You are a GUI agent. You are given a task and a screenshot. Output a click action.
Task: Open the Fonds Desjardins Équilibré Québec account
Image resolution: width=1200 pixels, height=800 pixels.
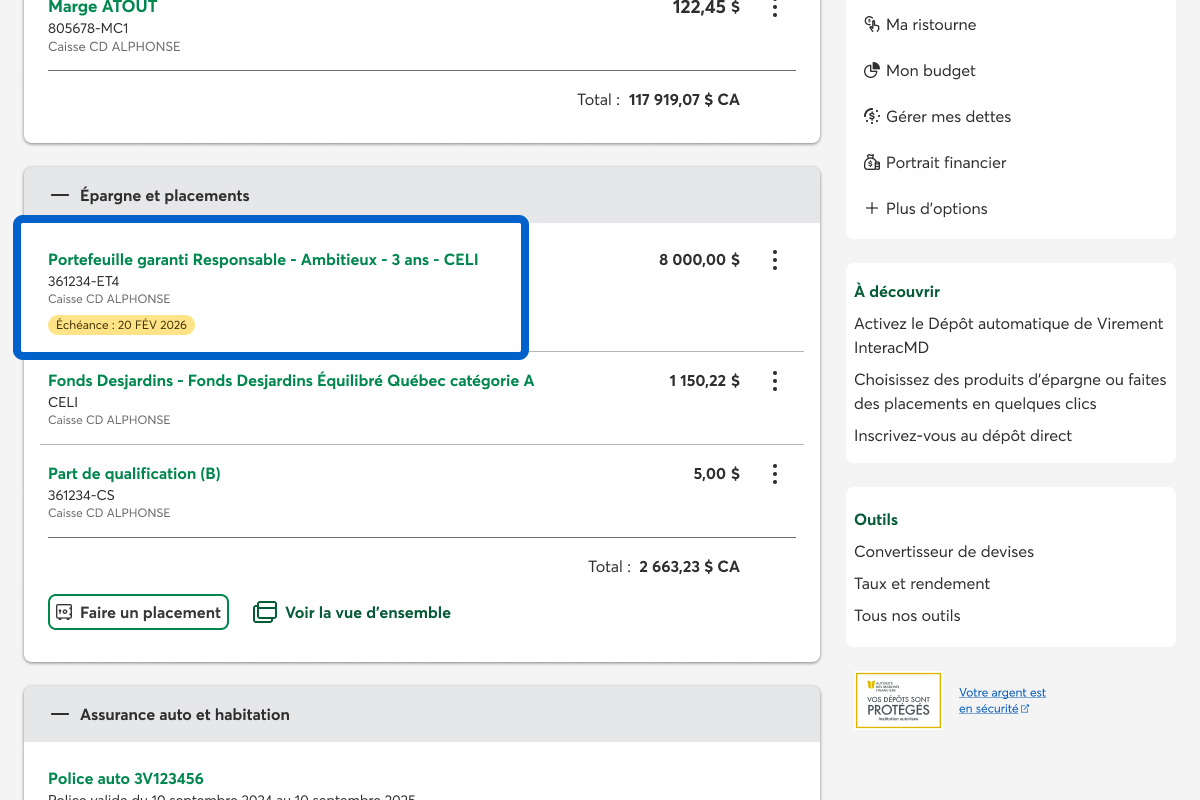(291, 381)
